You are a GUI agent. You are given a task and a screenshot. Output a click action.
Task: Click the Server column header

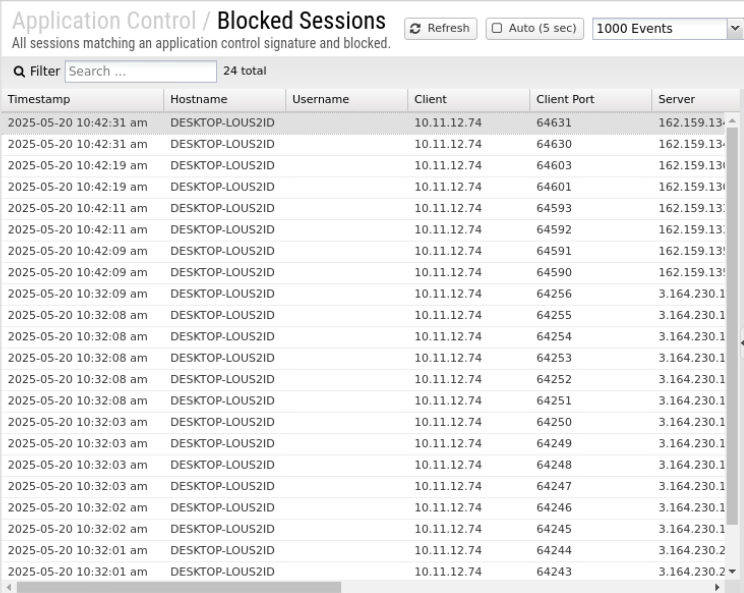[x=690, y=100]
